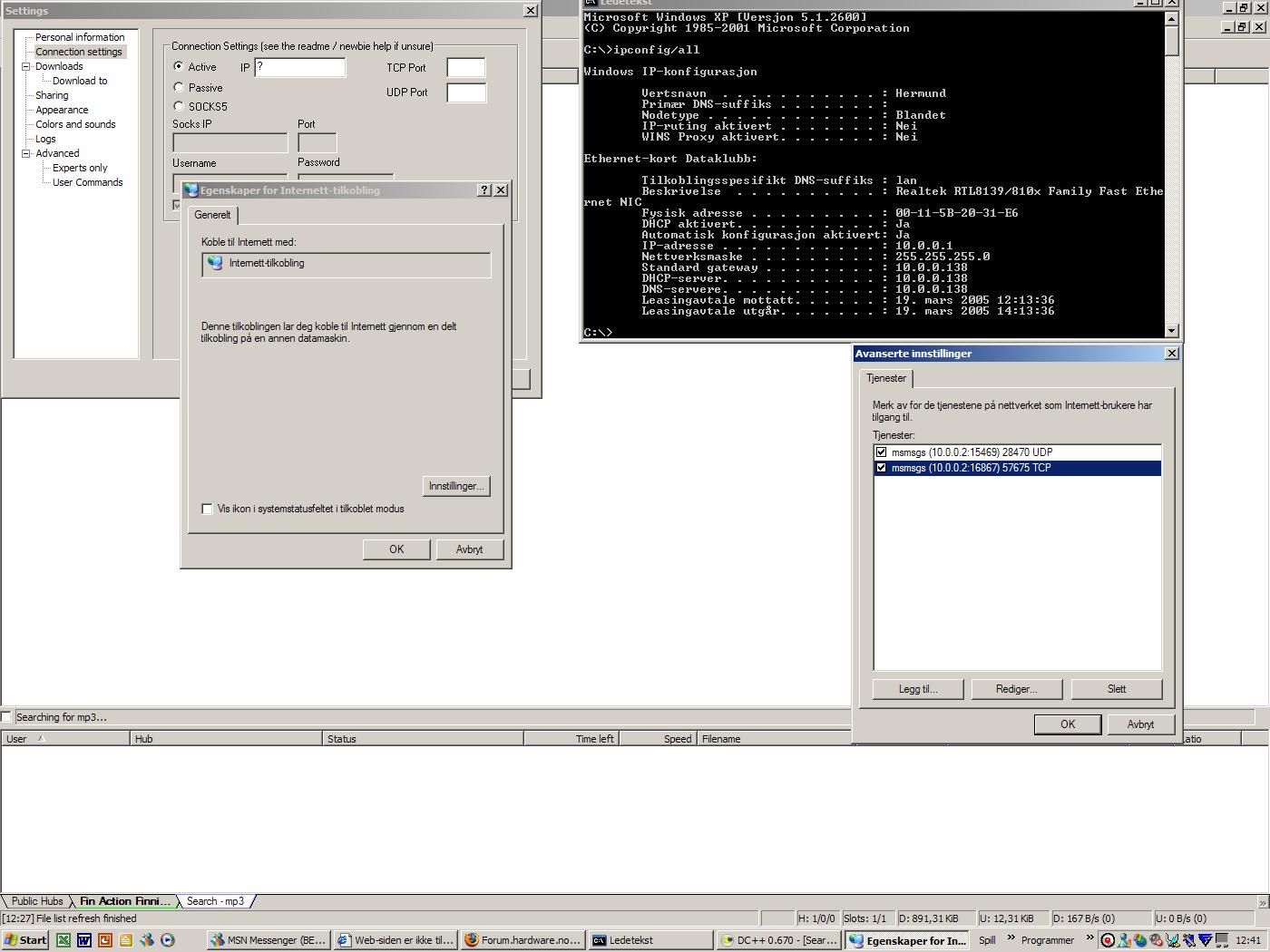This screenshot has width=1270, height=952.
Task: Click the command prompt window title icon
Action: (591, 3)
